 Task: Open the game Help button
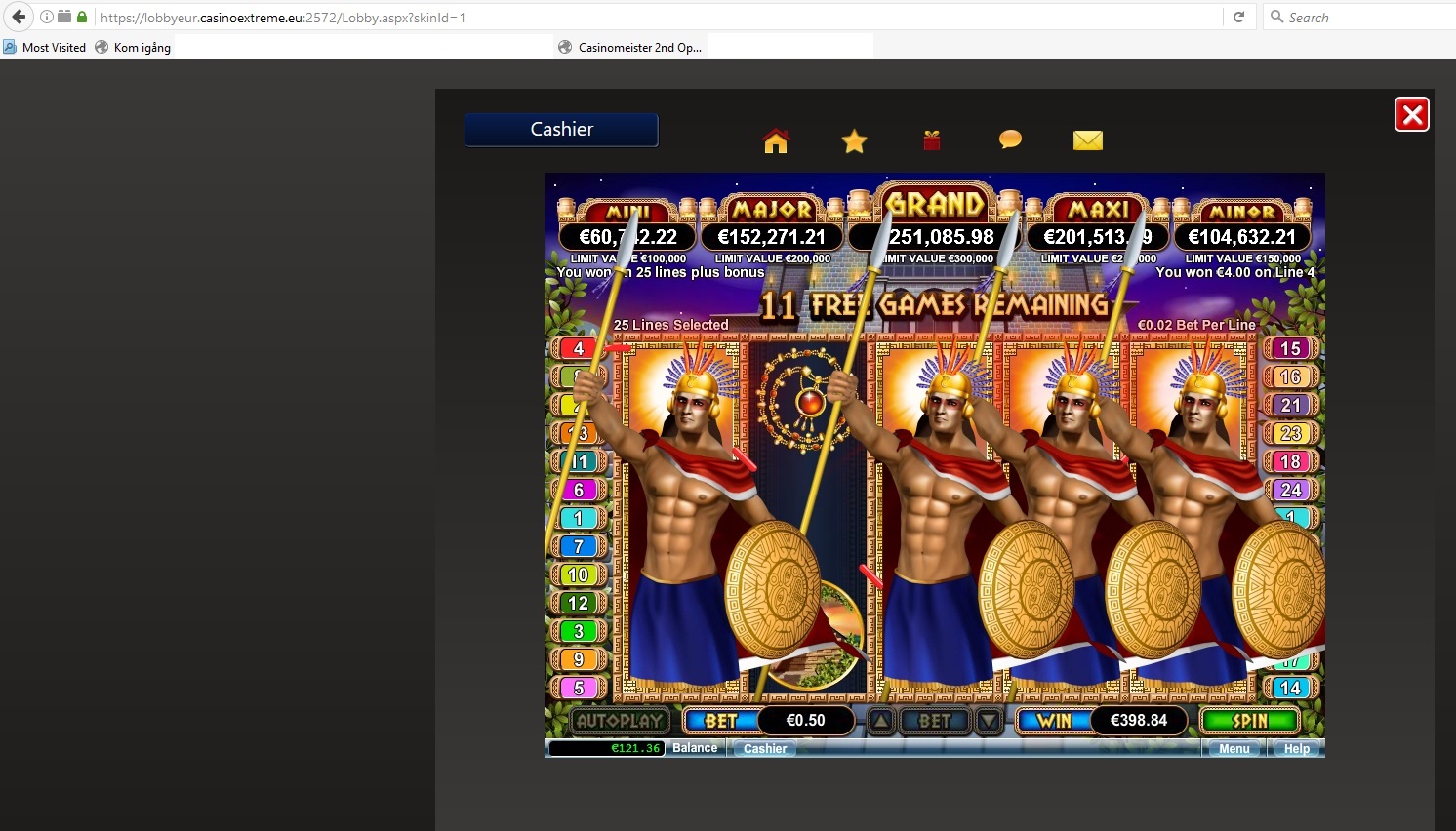1297,748
